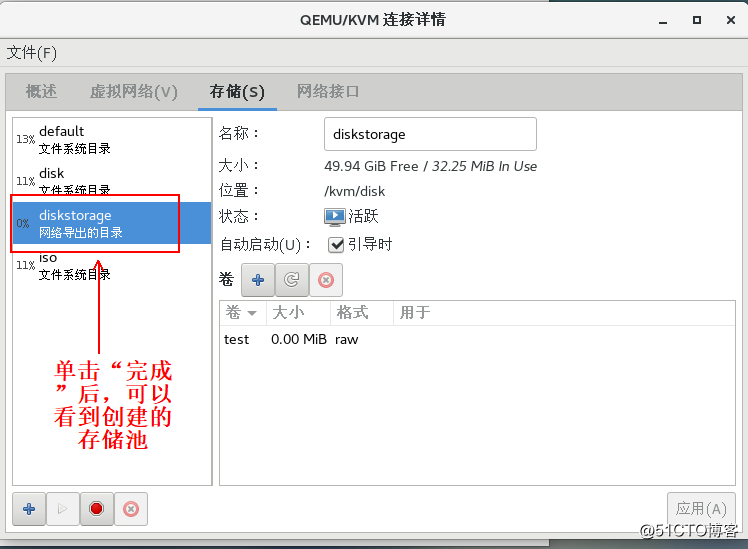This screenshot has width=748, height=549.
Task: Add a new volume with the plus icon
Action: click(258, 280)
